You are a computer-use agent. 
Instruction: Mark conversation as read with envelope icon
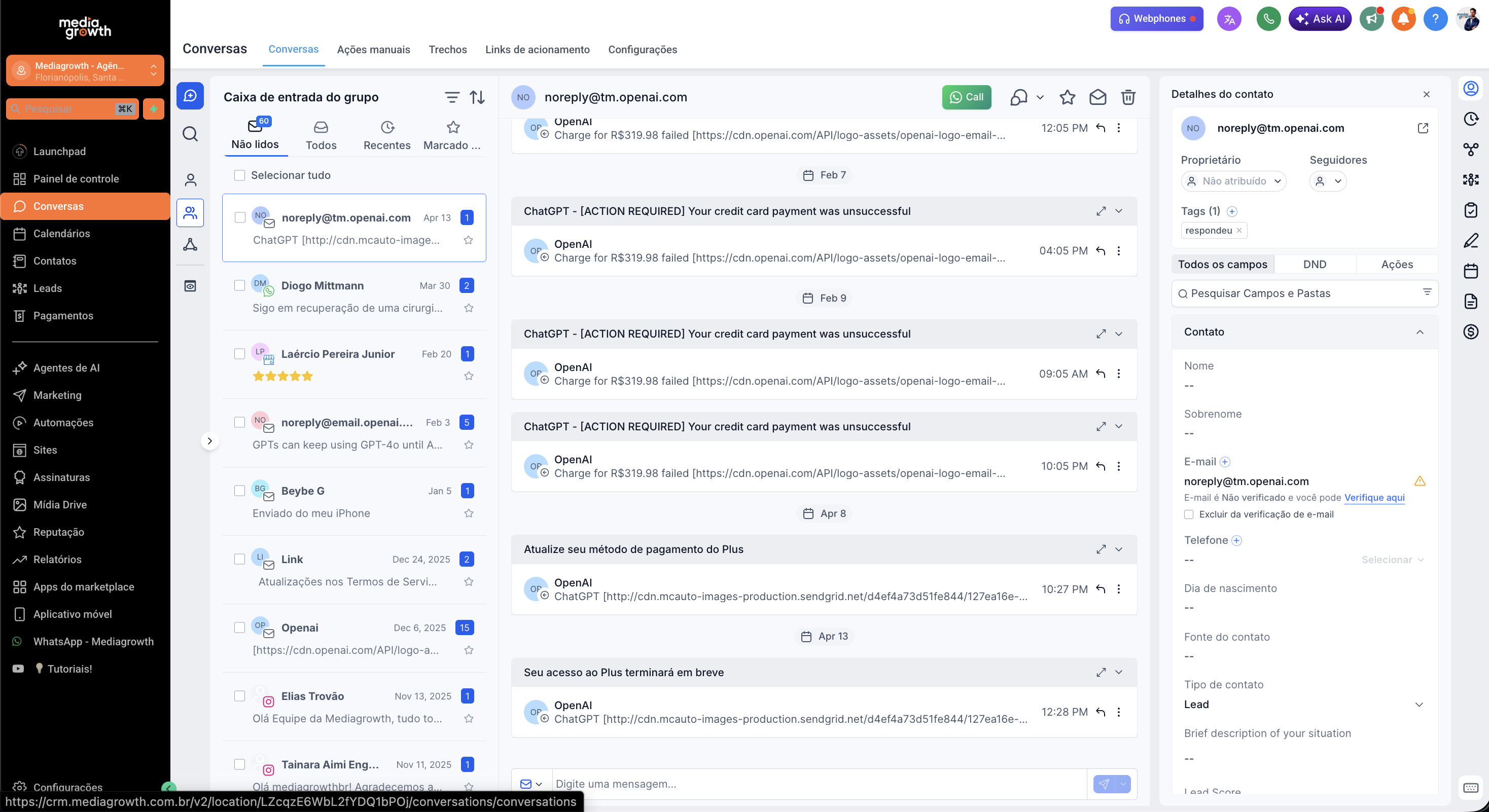point(1097,97)
